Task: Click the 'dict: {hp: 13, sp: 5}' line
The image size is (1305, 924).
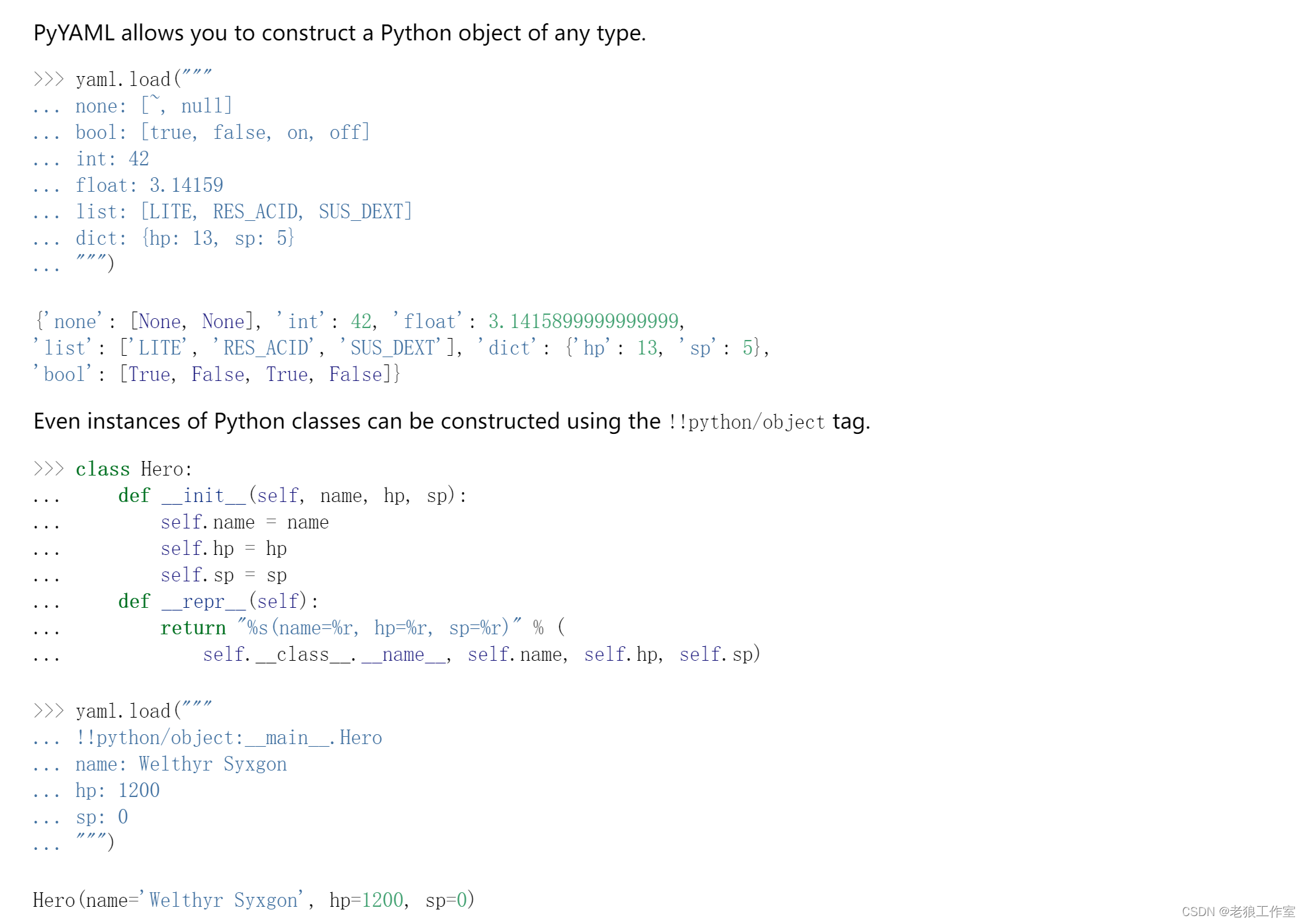Action: tap(185, 238)
